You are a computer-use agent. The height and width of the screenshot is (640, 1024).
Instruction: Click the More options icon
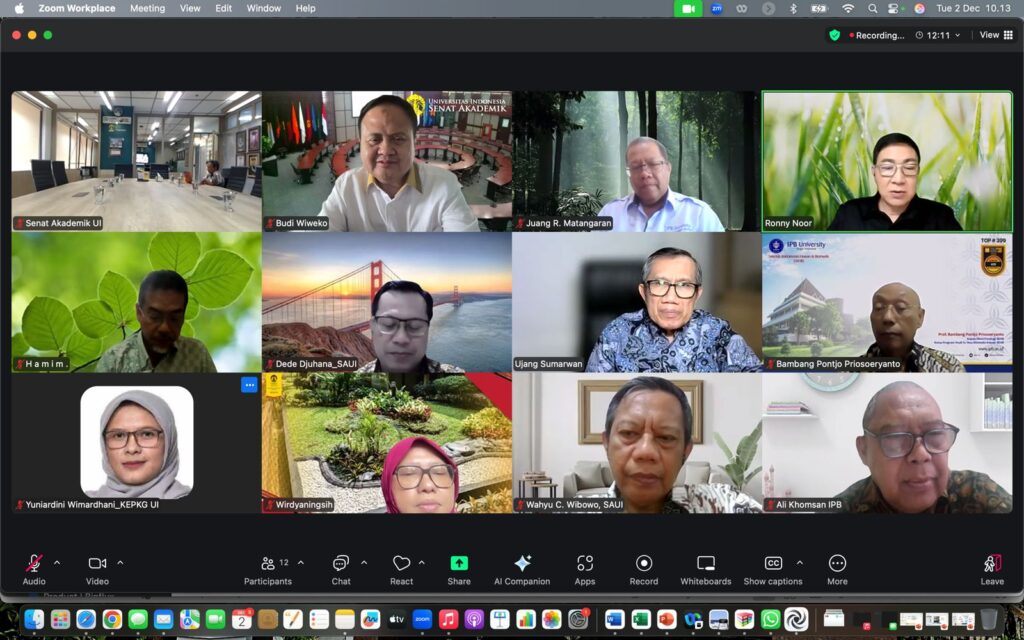pyautogui.click(x=837, y=564)
